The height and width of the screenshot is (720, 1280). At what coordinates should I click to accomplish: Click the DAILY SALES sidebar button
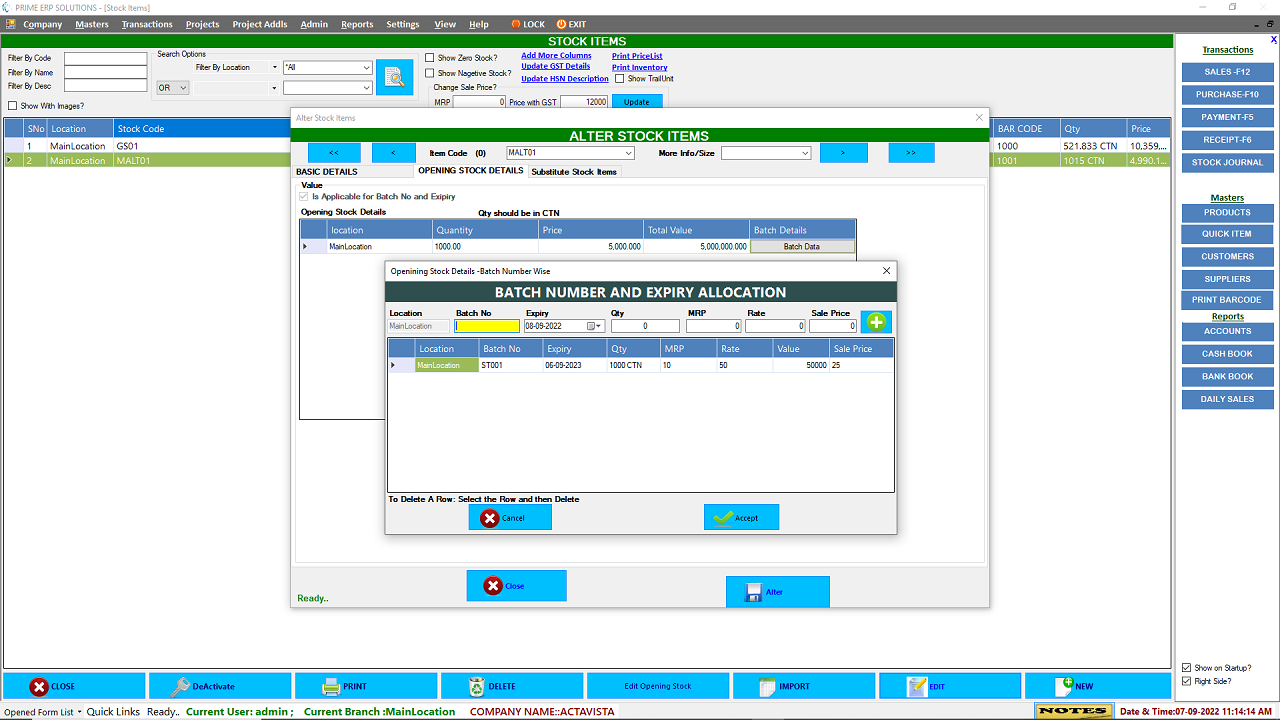coord(1228,399)
